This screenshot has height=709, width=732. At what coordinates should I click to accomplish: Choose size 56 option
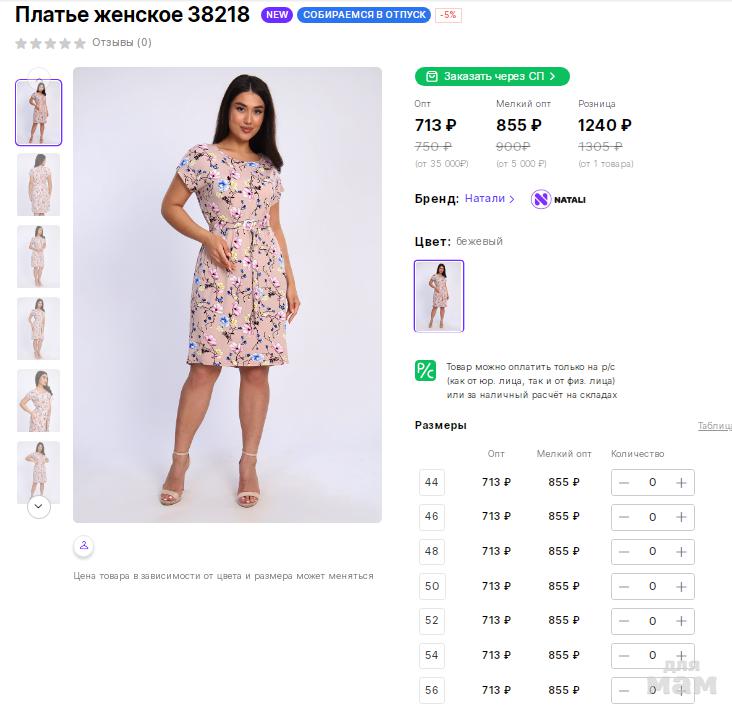click(432, 690)
